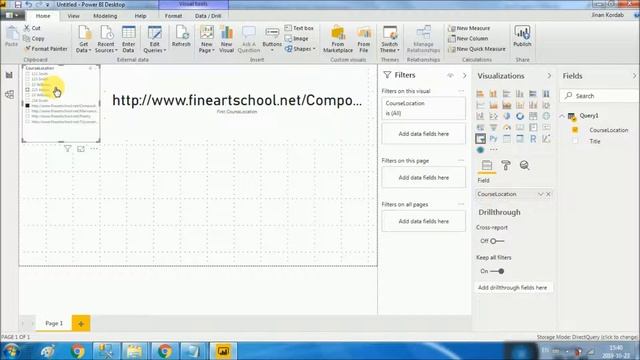The width and height of the screenshot is (640, 360).
Task: Open More options on the slicer visual
Action: click(94, 149)
